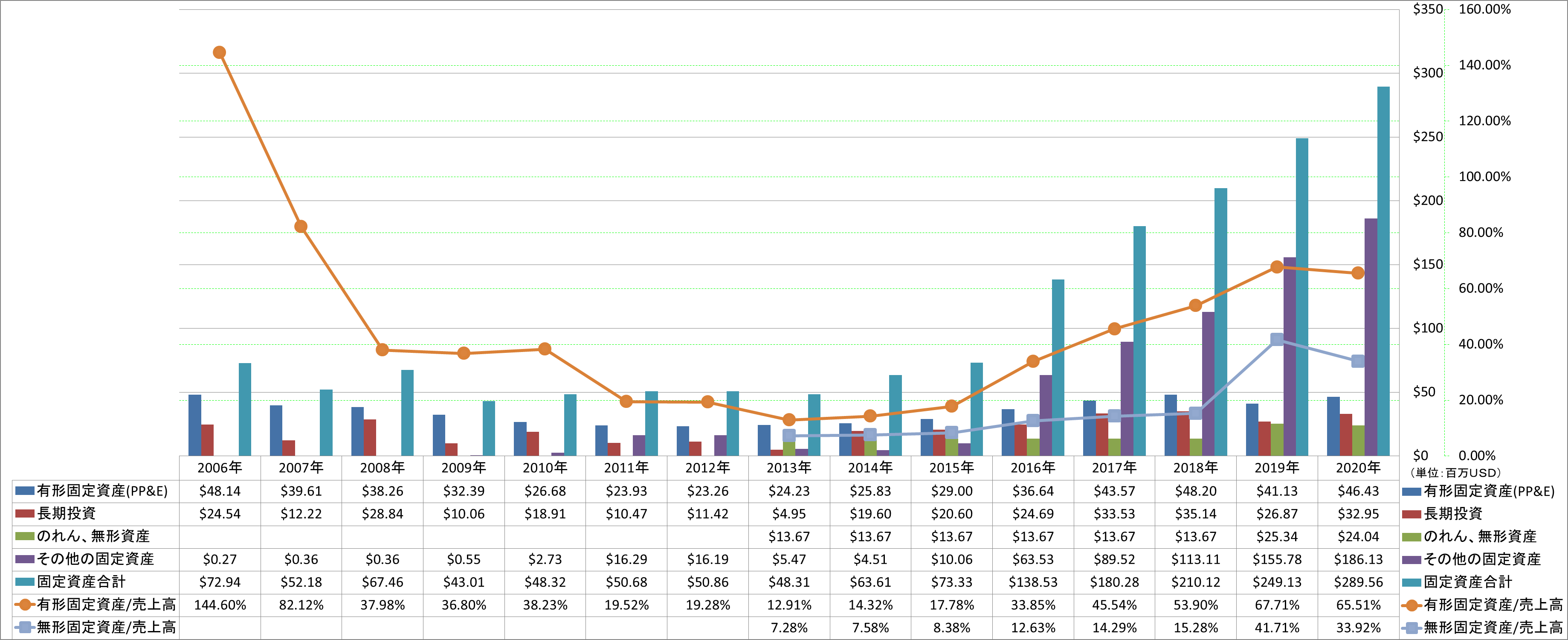
Task: Click the cell value $25.34
Action: [x=1277, y=536]
